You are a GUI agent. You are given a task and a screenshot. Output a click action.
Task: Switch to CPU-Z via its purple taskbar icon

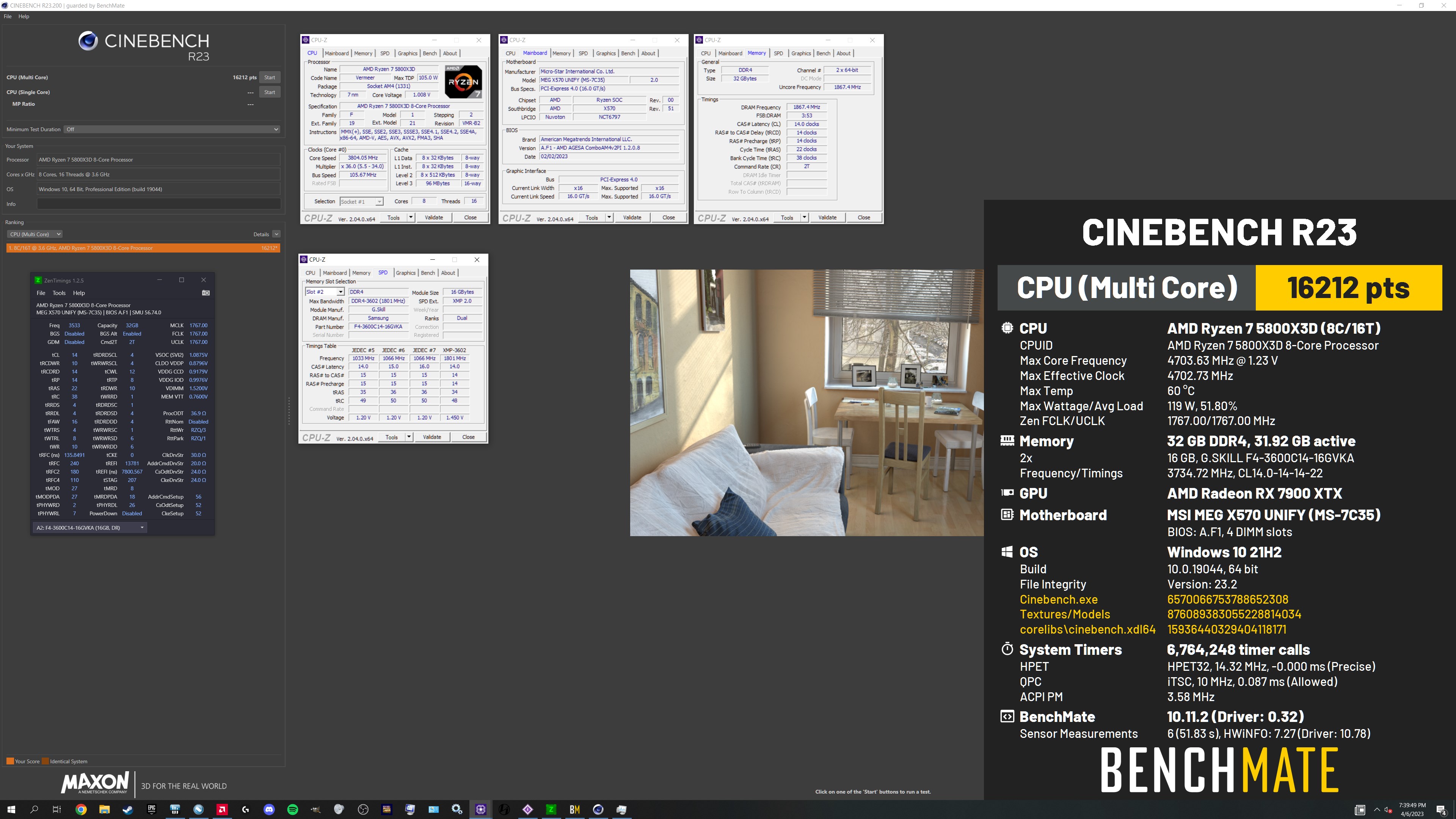[x=480, y=810]
